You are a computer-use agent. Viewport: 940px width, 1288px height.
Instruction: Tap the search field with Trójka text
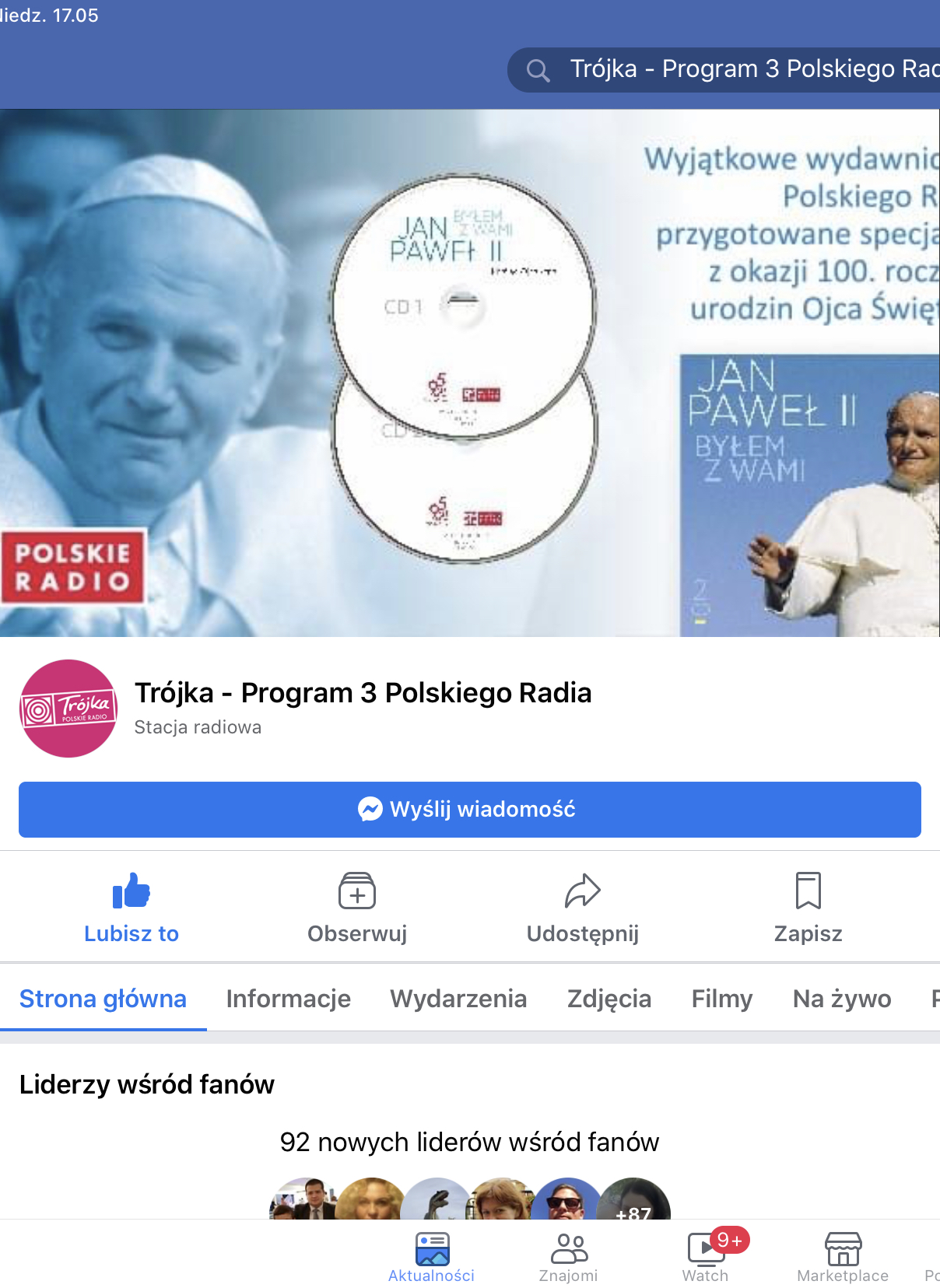tap(724, 70)
